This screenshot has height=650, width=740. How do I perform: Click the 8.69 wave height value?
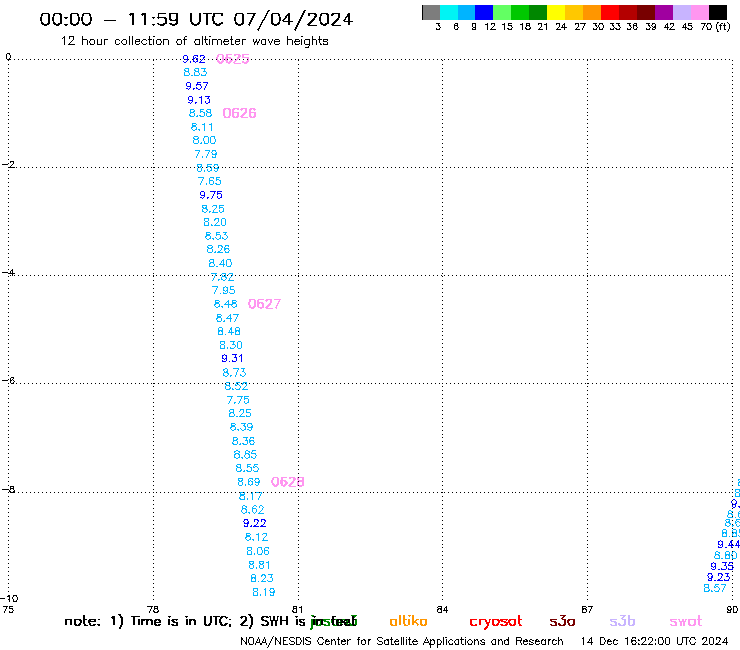point(249,482)
